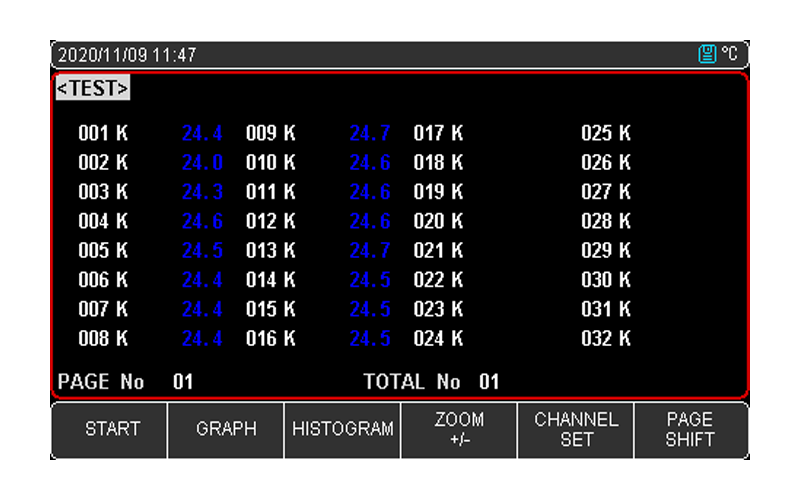The width and height of the screenshot is (800, 500).
Task: Click the °C temperature unit indicator
Action: tap(729, 55)
